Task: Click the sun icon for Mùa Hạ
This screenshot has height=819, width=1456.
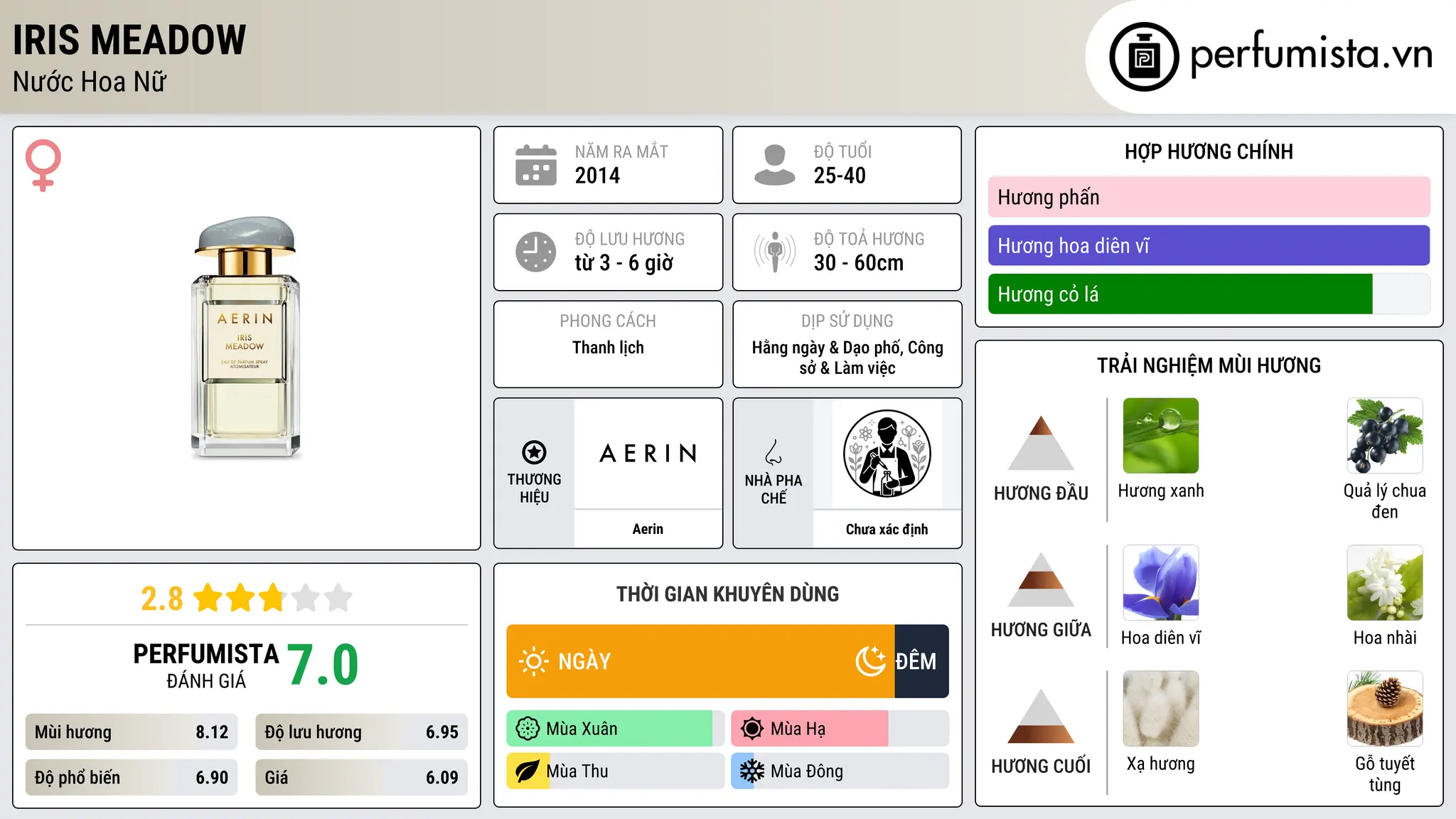Action: point(752,729)
